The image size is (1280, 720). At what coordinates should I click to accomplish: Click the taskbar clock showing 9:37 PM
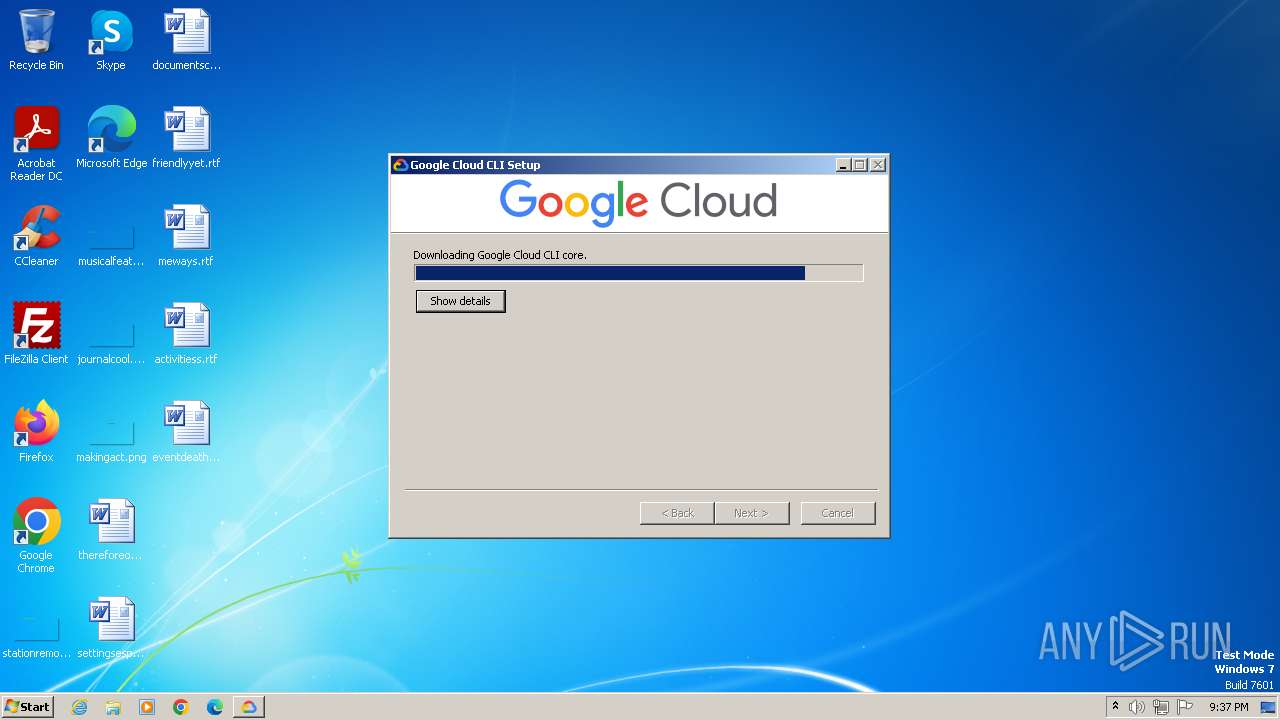[1229, 707]
